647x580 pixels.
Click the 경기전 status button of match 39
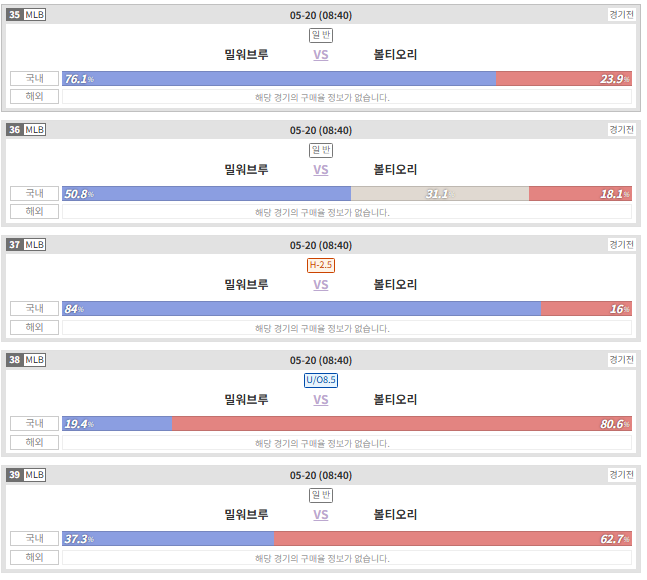[x=621, y=475]
